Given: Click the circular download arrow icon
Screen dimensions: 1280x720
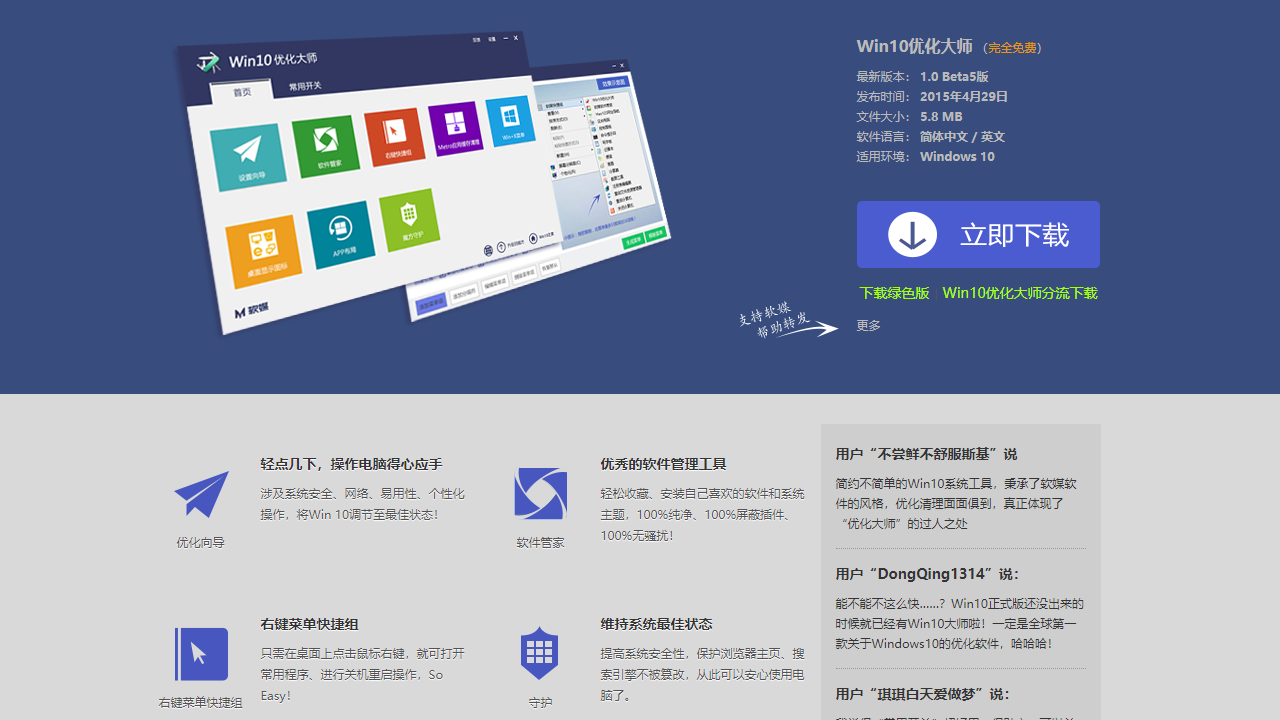Looking at the screenshot, I should pyautogui.click(x=911, y=233).
